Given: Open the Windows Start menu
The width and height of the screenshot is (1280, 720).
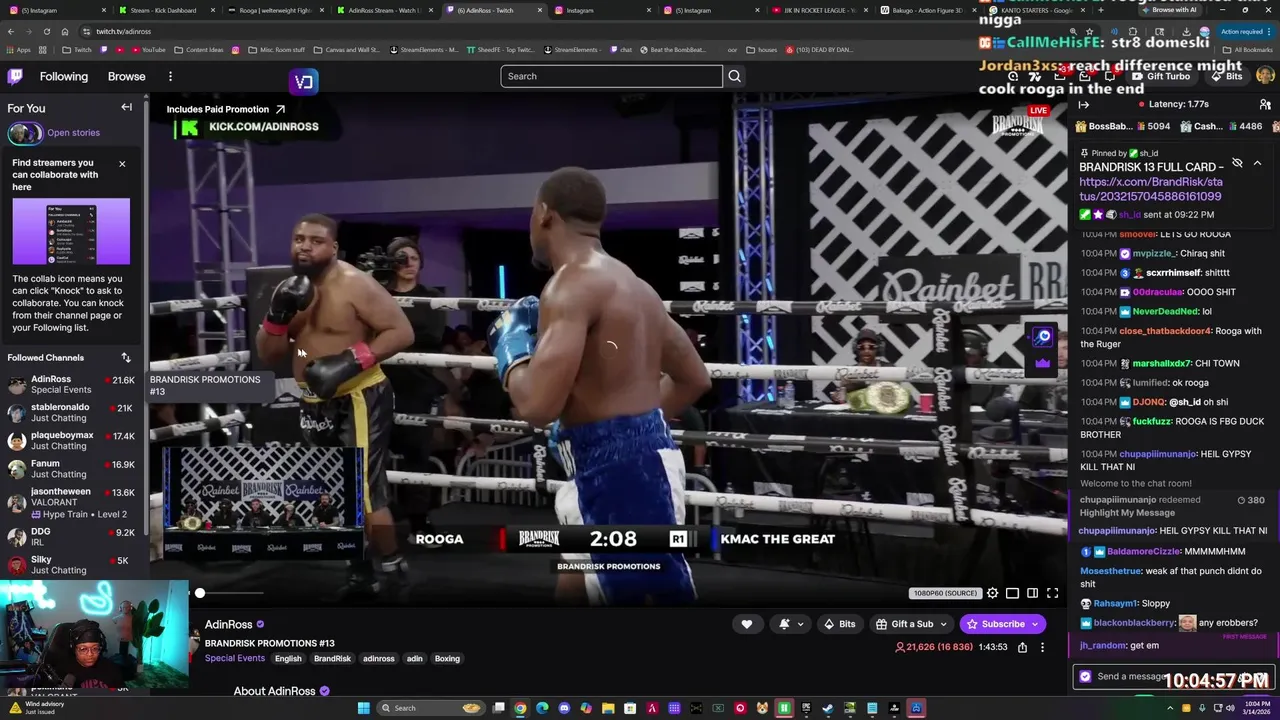Looking at the screenshot, I should click(x=364, y=708).
